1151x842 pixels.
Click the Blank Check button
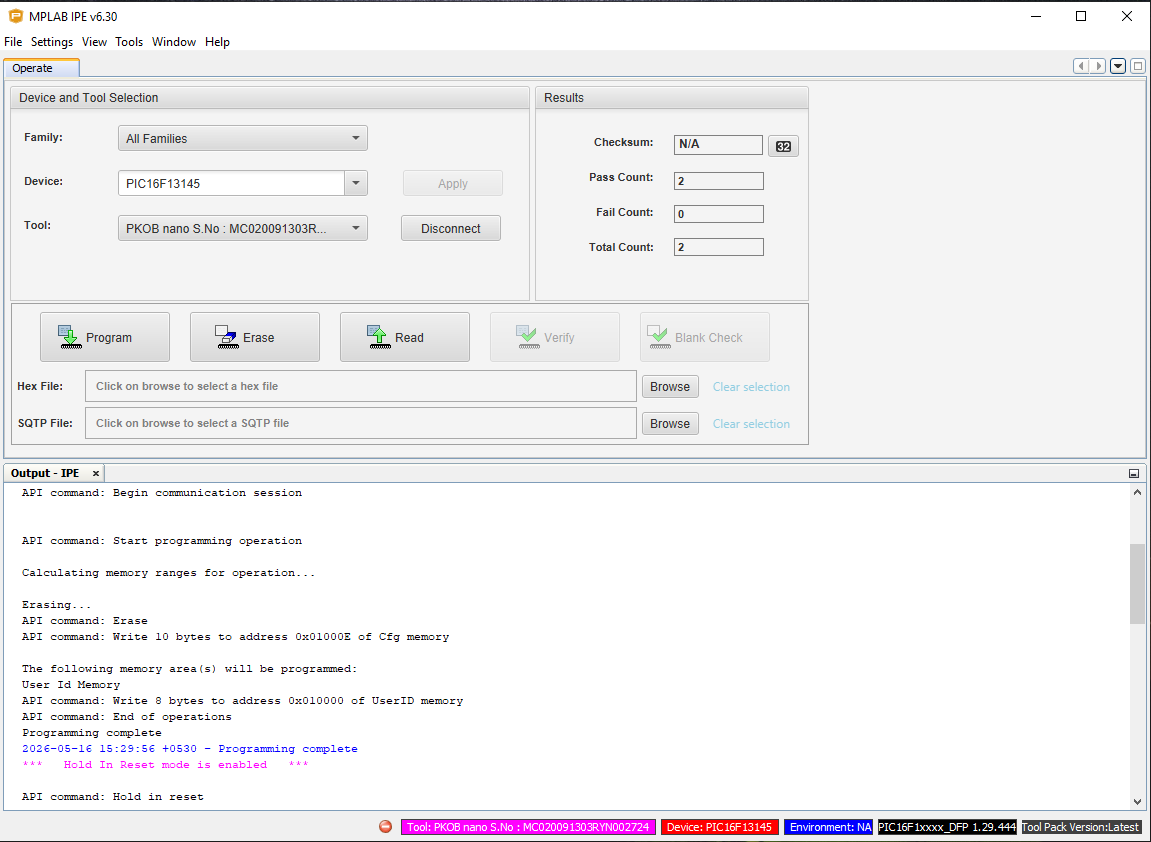[705, 337]
